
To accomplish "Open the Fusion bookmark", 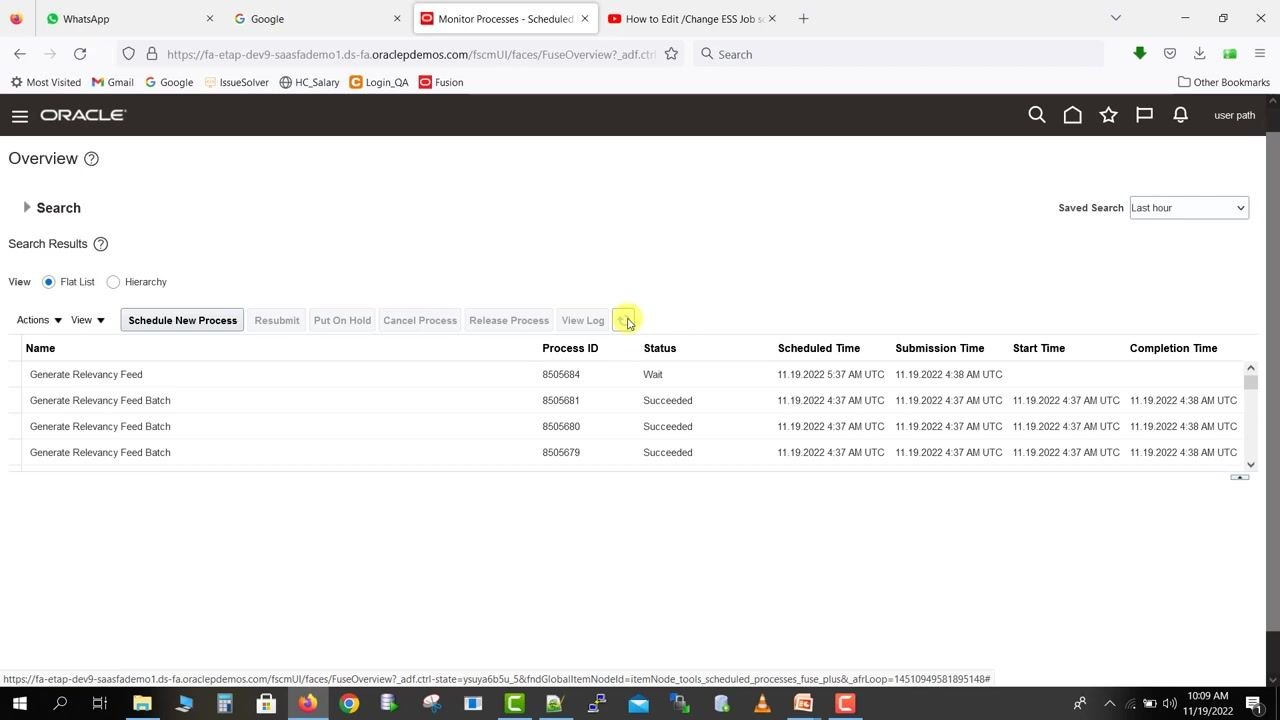I will point(441,82).
